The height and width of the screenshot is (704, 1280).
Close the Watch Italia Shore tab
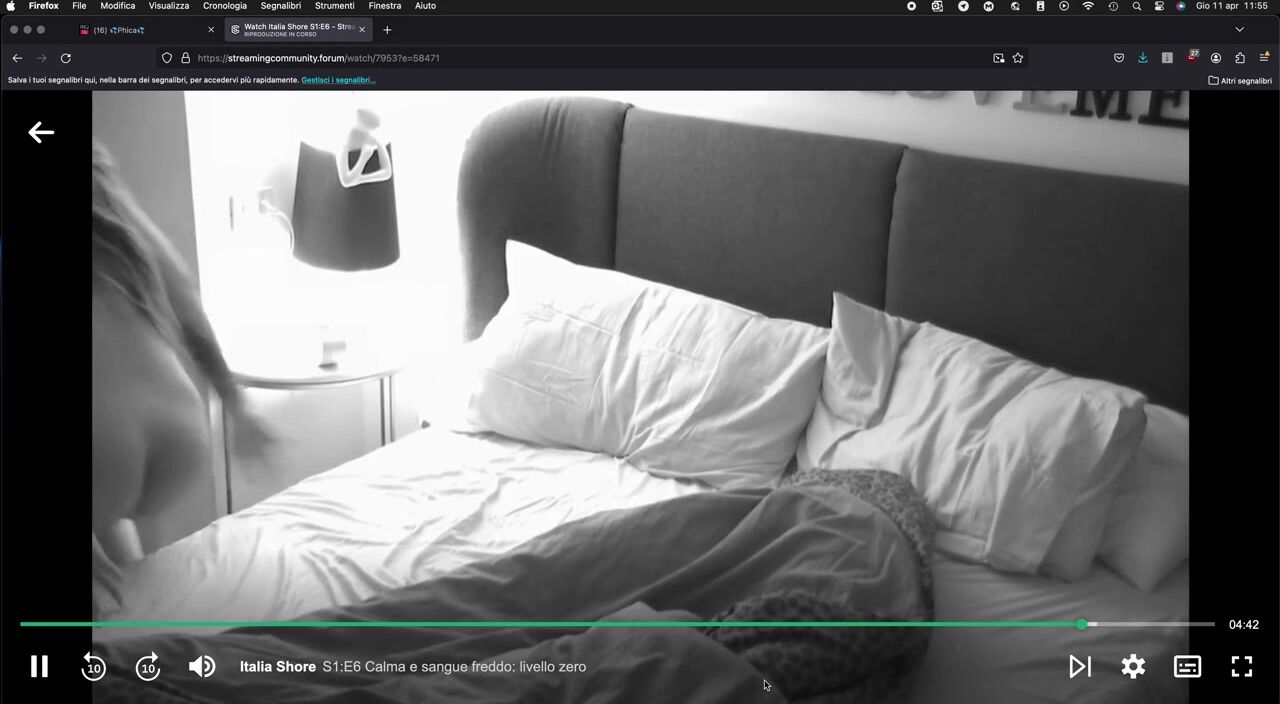coord(362,30)
